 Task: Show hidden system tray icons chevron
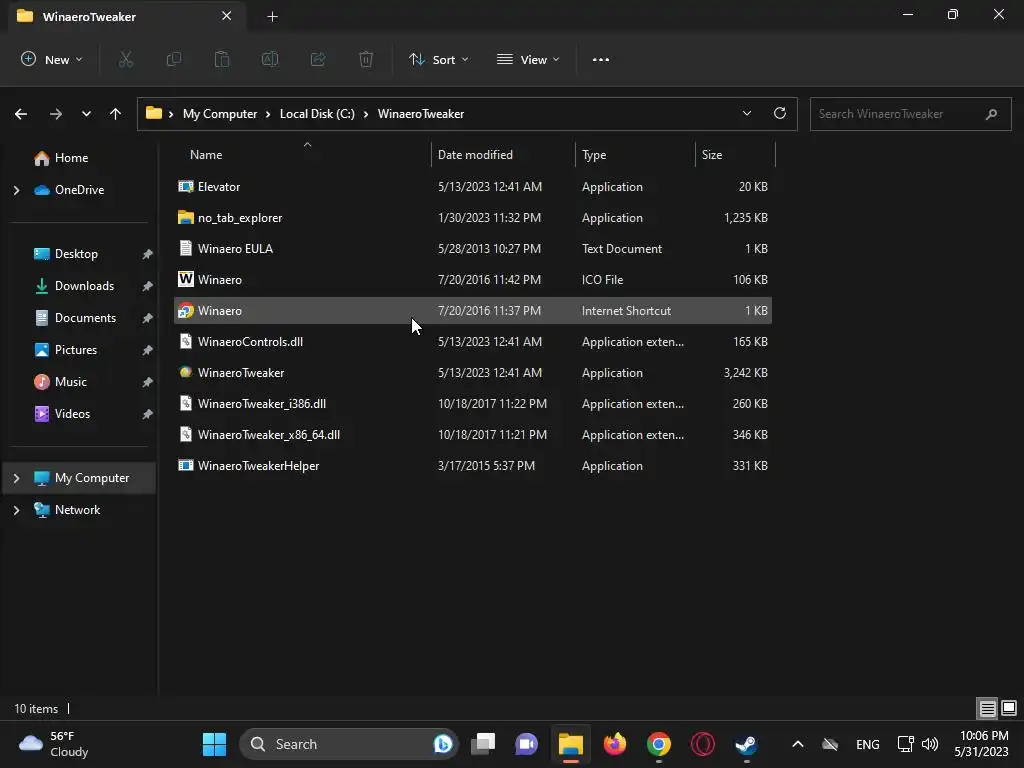tap(797, 744)
